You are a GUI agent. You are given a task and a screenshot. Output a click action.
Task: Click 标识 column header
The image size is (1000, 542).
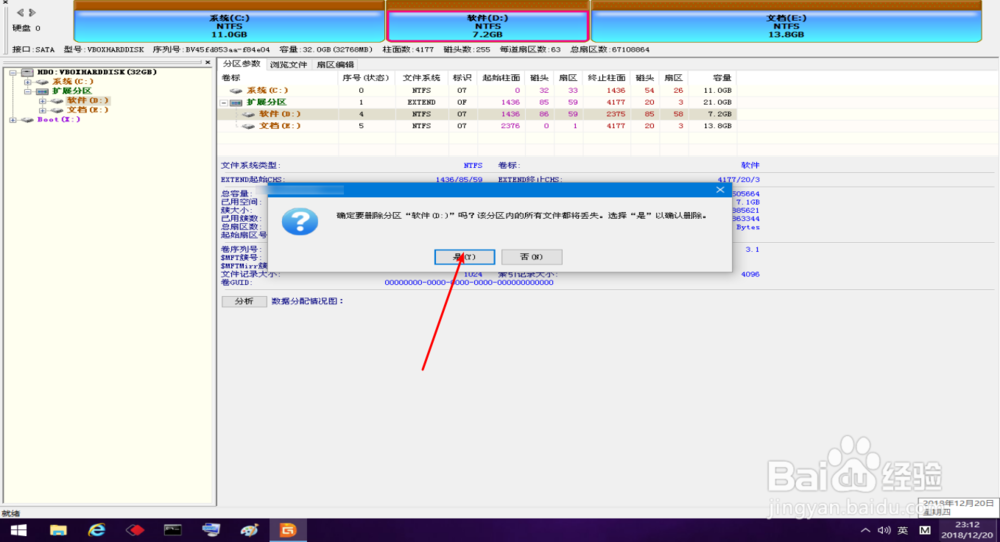(462, 78)
